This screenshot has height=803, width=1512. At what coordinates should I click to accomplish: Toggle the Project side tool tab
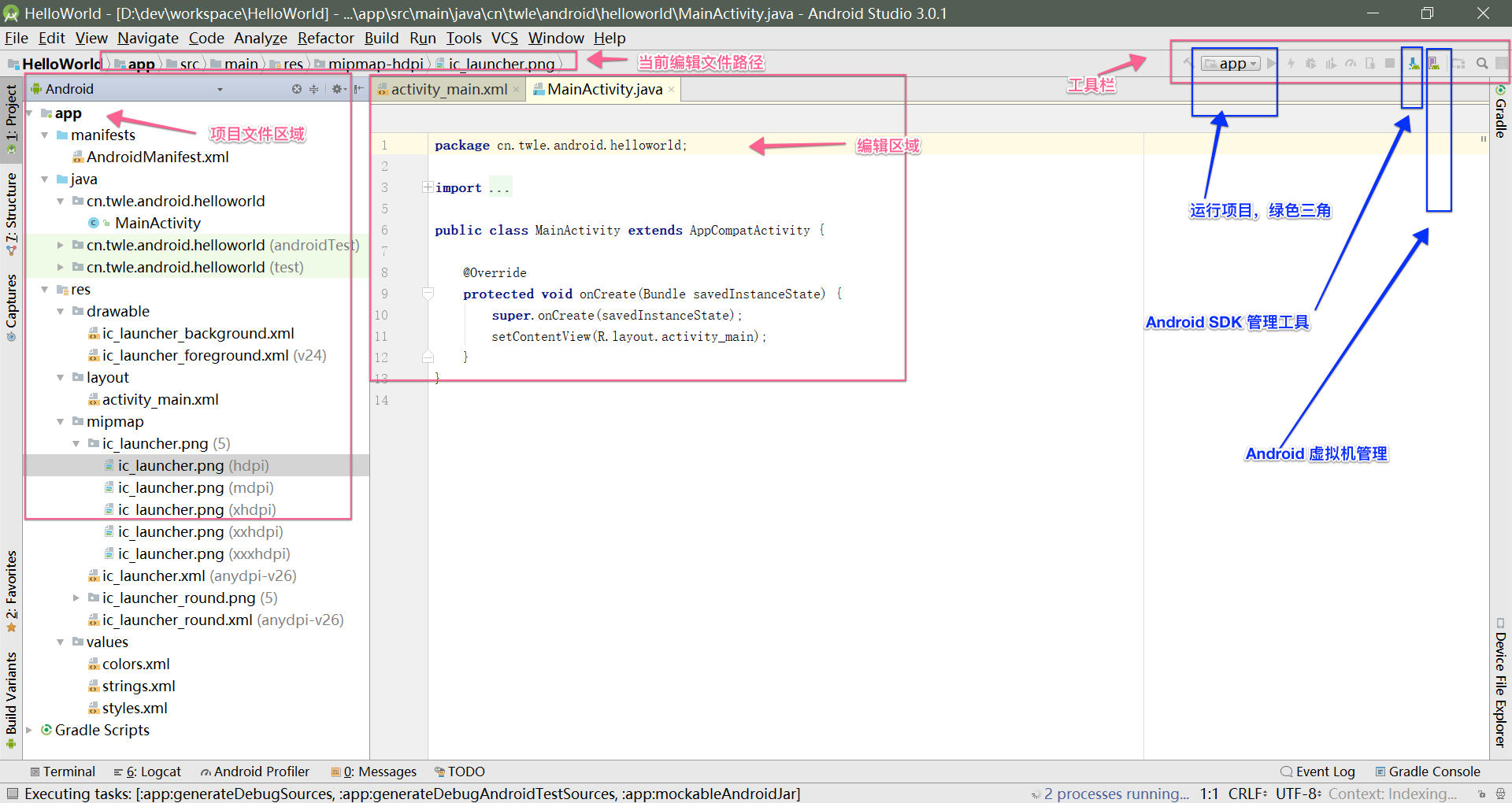11,118
